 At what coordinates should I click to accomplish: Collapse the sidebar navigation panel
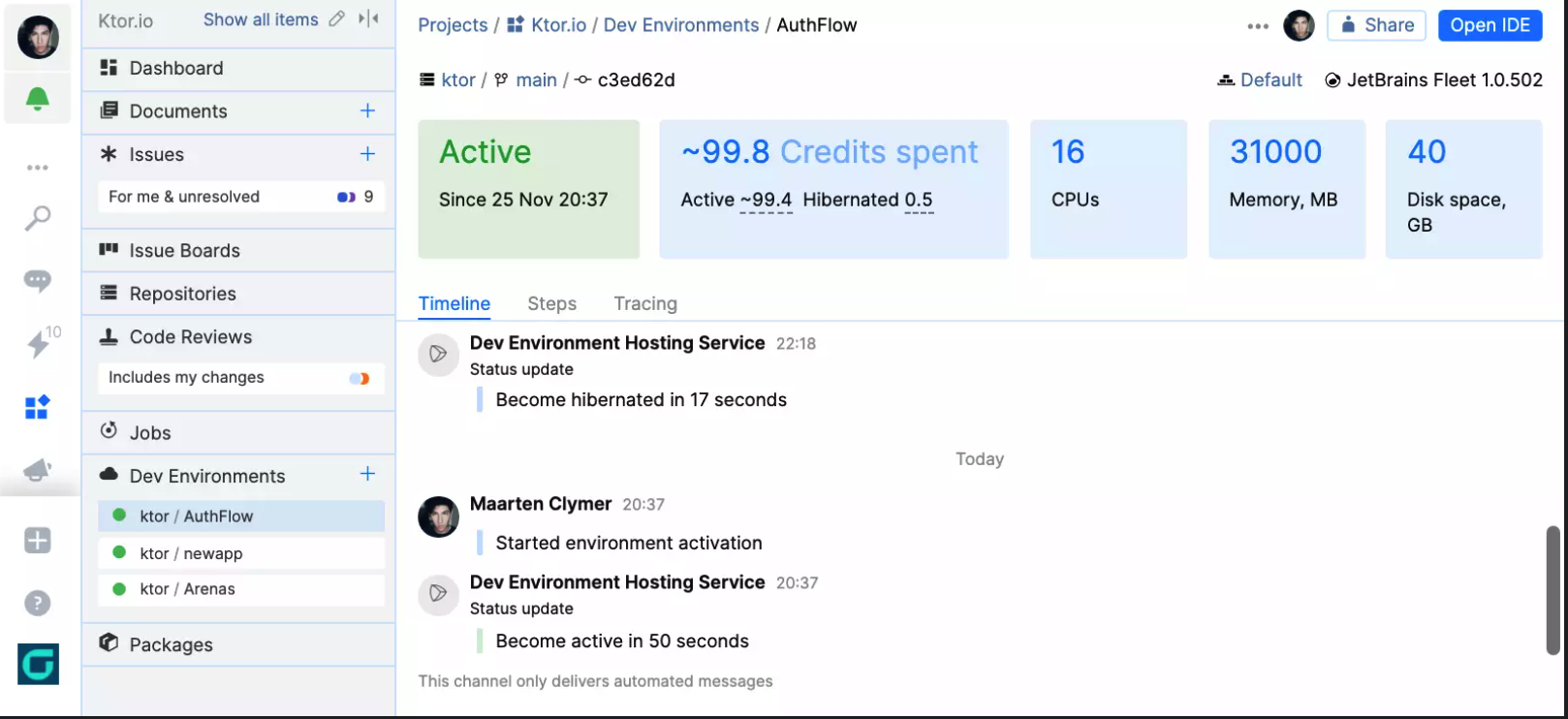(x=369, y=19)
